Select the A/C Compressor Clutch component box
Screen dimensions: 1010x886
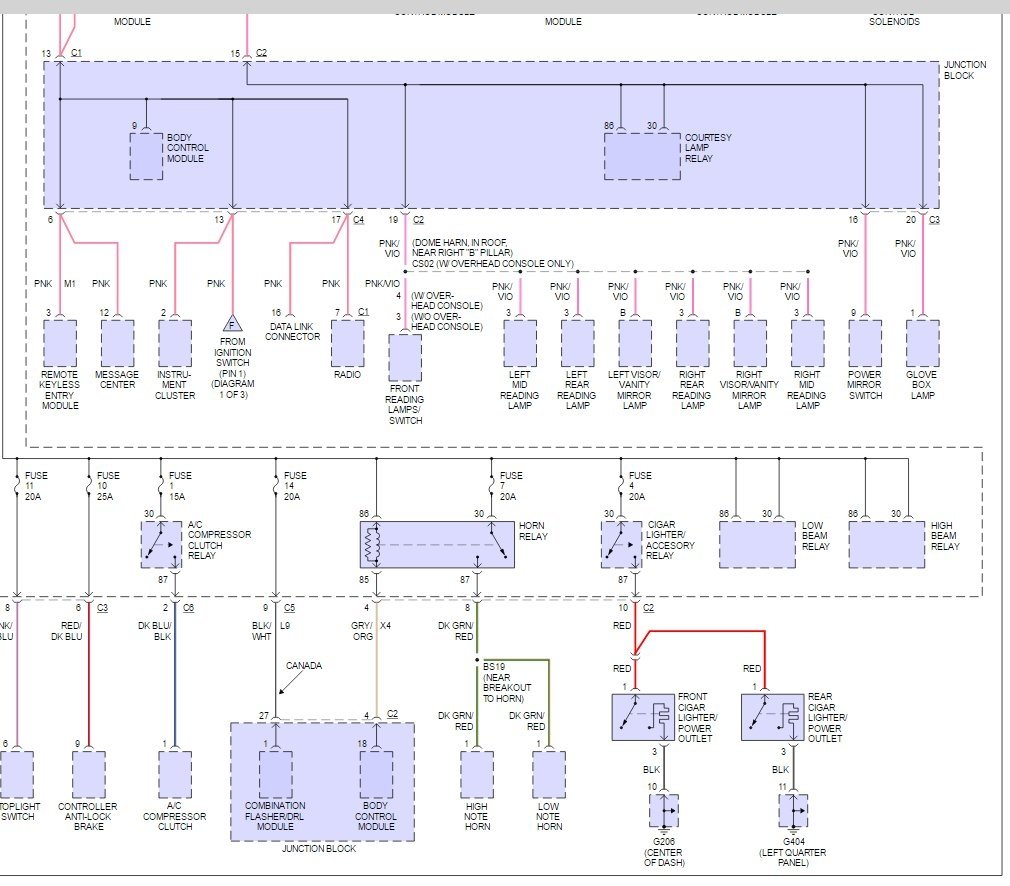175,774
